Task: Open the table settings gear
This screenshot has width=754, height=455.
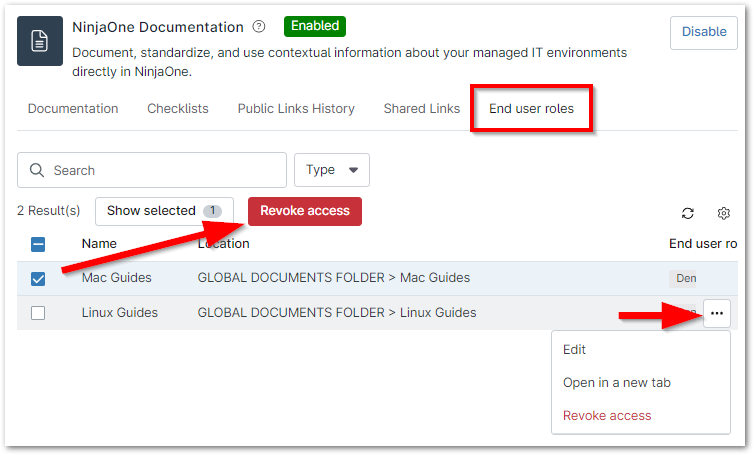Action: (723, 213)
